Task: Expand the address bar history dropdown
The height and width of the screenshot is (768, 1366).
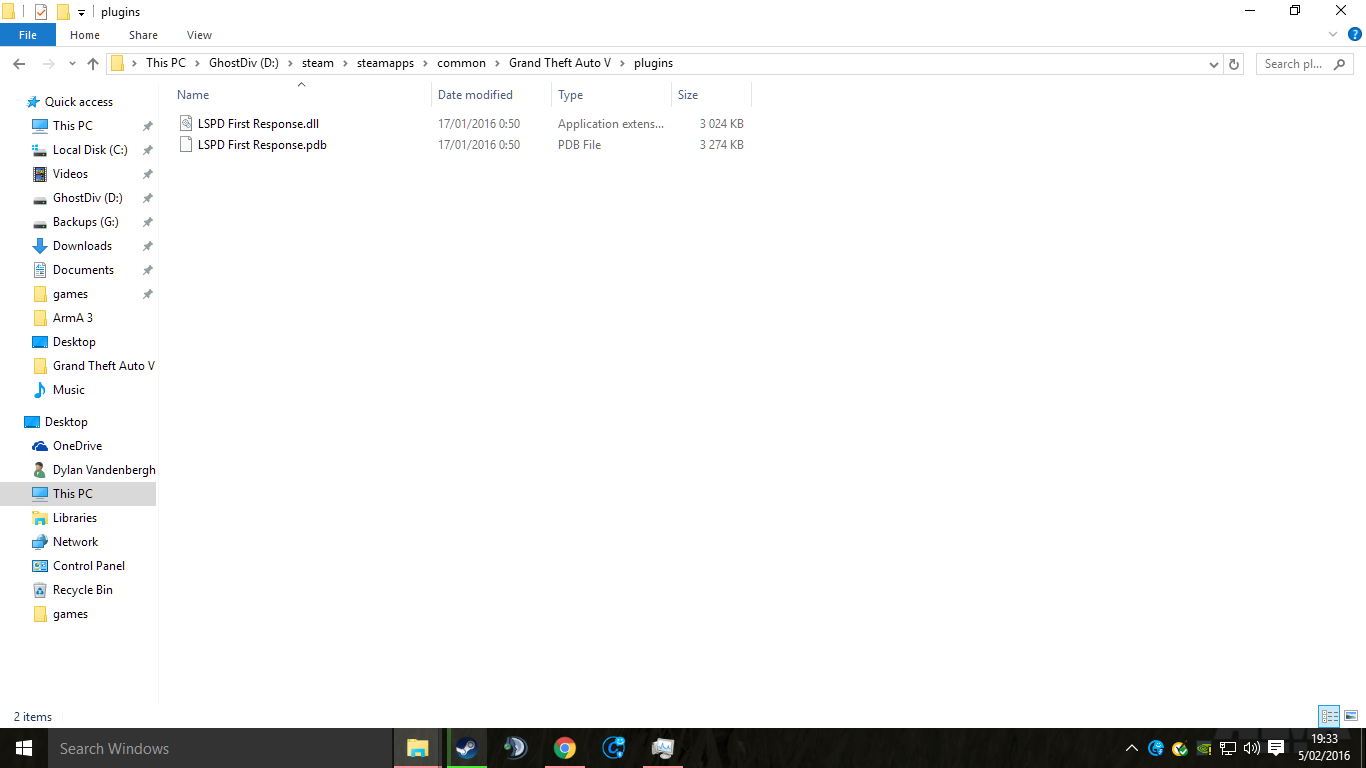Action: [x=1214, y=64]
